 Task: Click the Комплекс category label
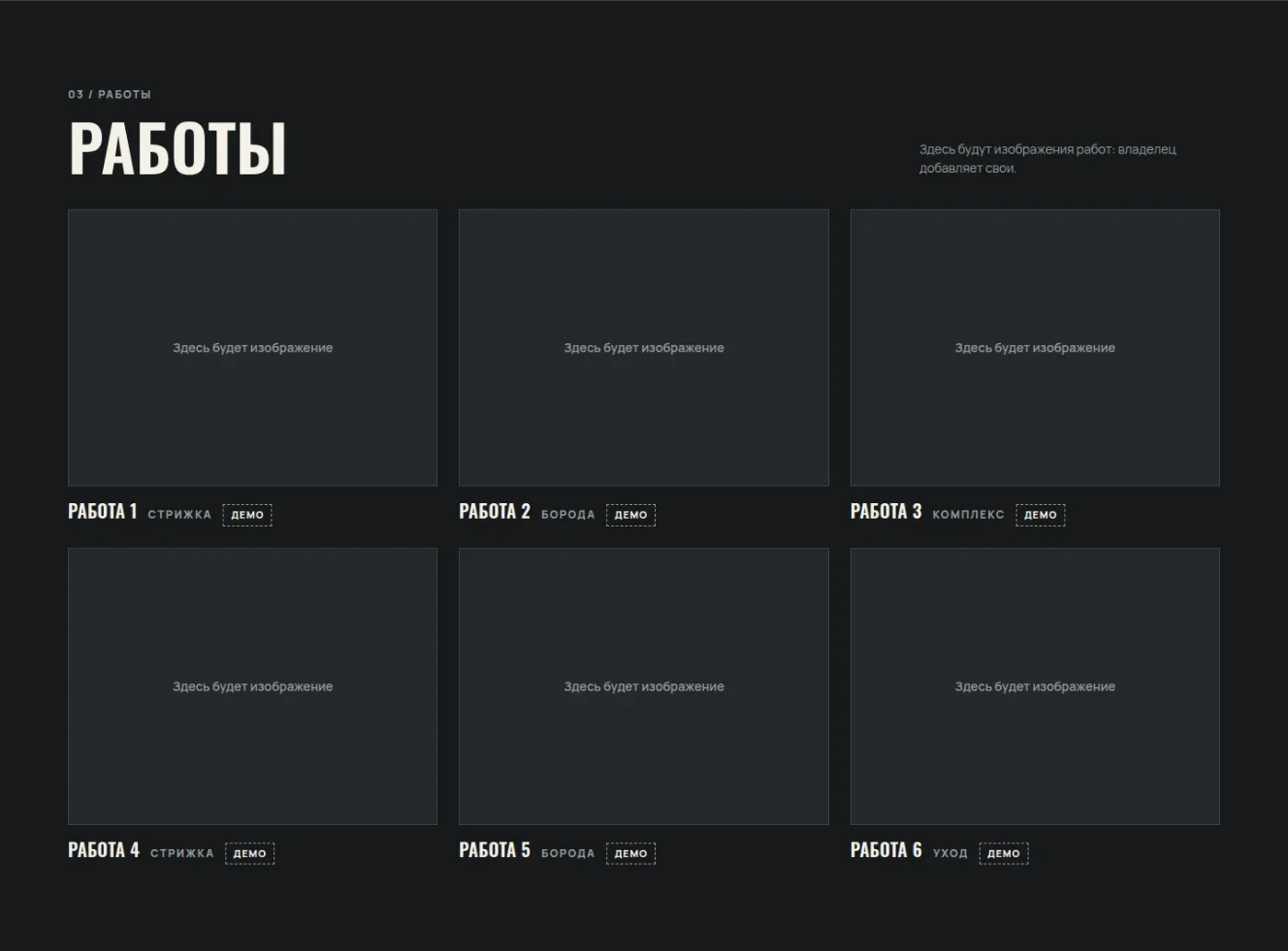(x=969, y=515)
